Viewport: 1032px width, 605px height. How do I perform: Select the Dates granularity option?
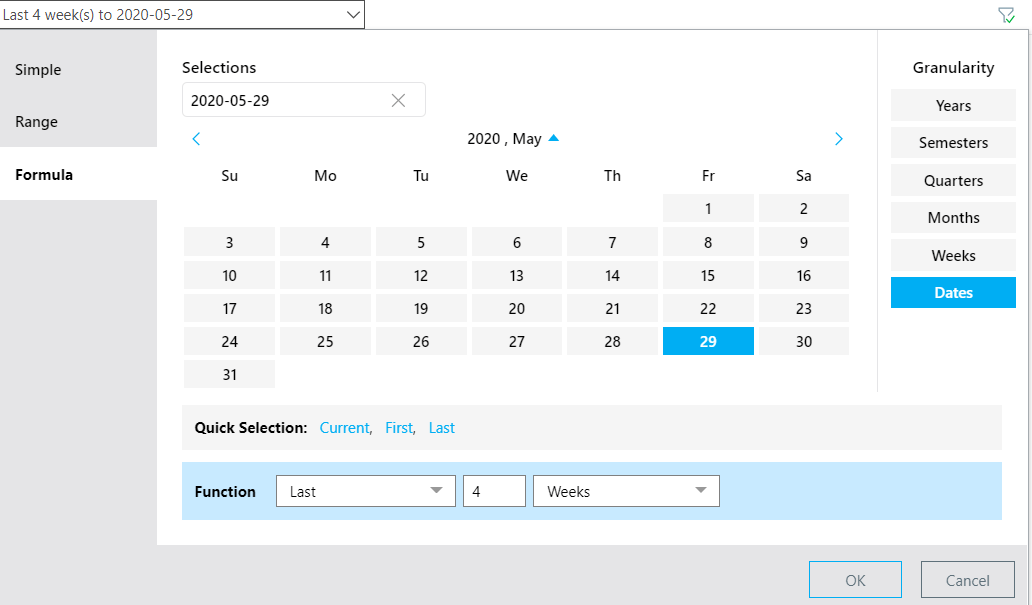[953, 292]
